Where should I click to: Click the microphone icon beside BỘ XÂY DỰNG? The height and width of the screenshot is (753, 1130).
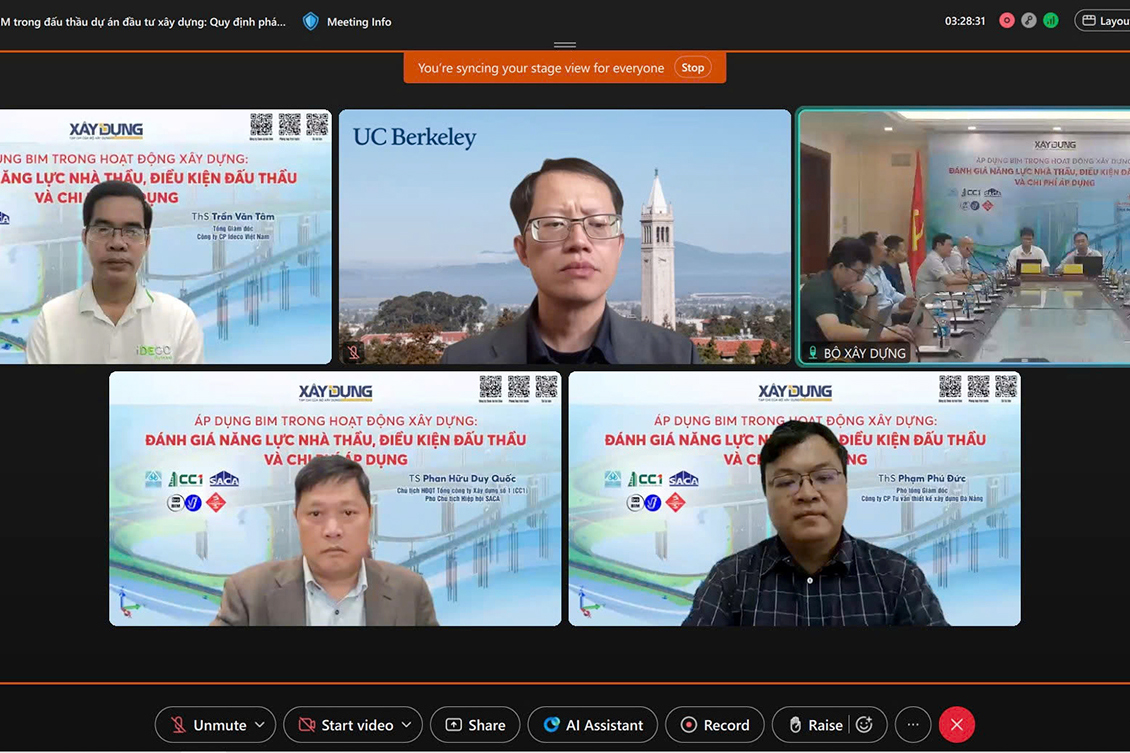812,352
